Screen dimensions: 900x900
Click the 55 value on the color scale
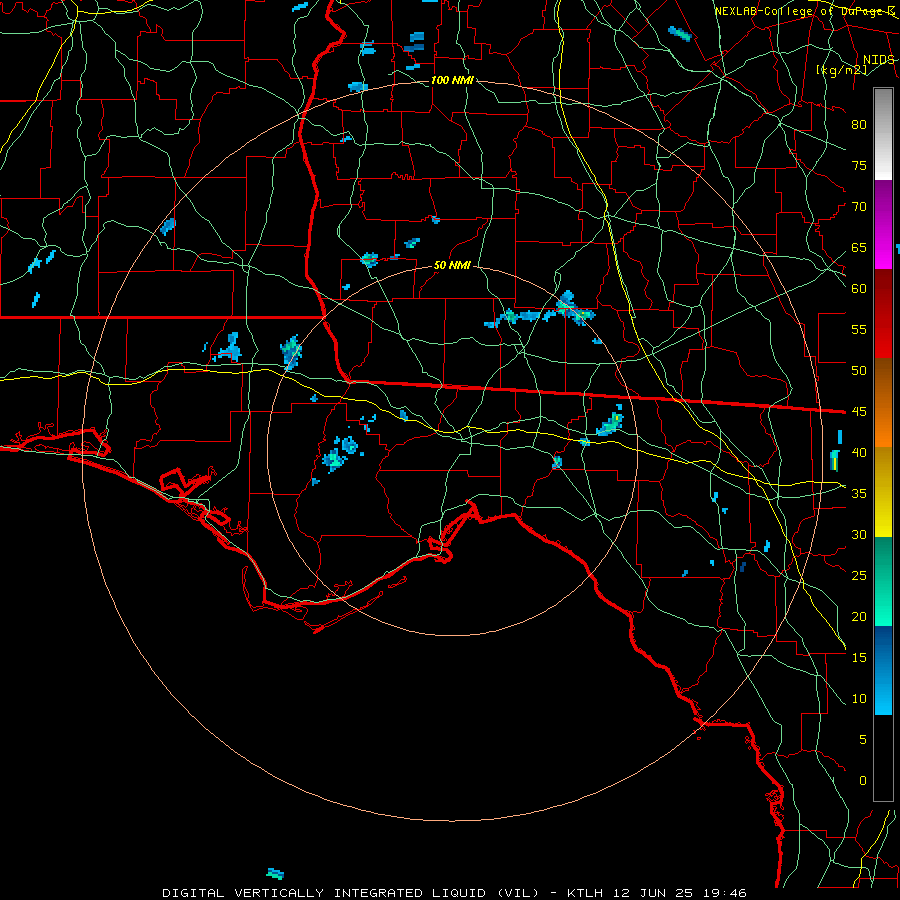[x=859, y=330]
